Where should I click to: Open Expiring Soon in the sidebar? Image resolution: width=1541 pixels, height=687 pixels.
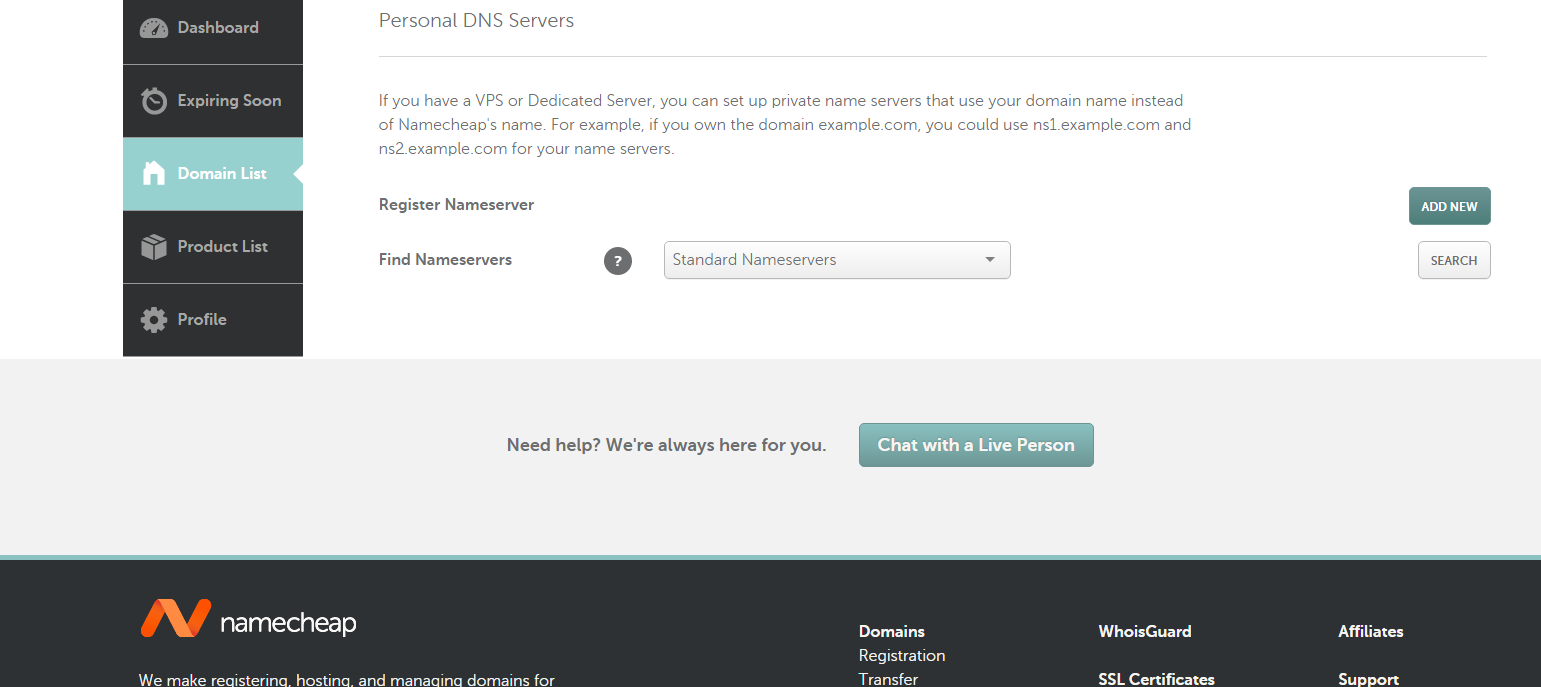[213, 101]
